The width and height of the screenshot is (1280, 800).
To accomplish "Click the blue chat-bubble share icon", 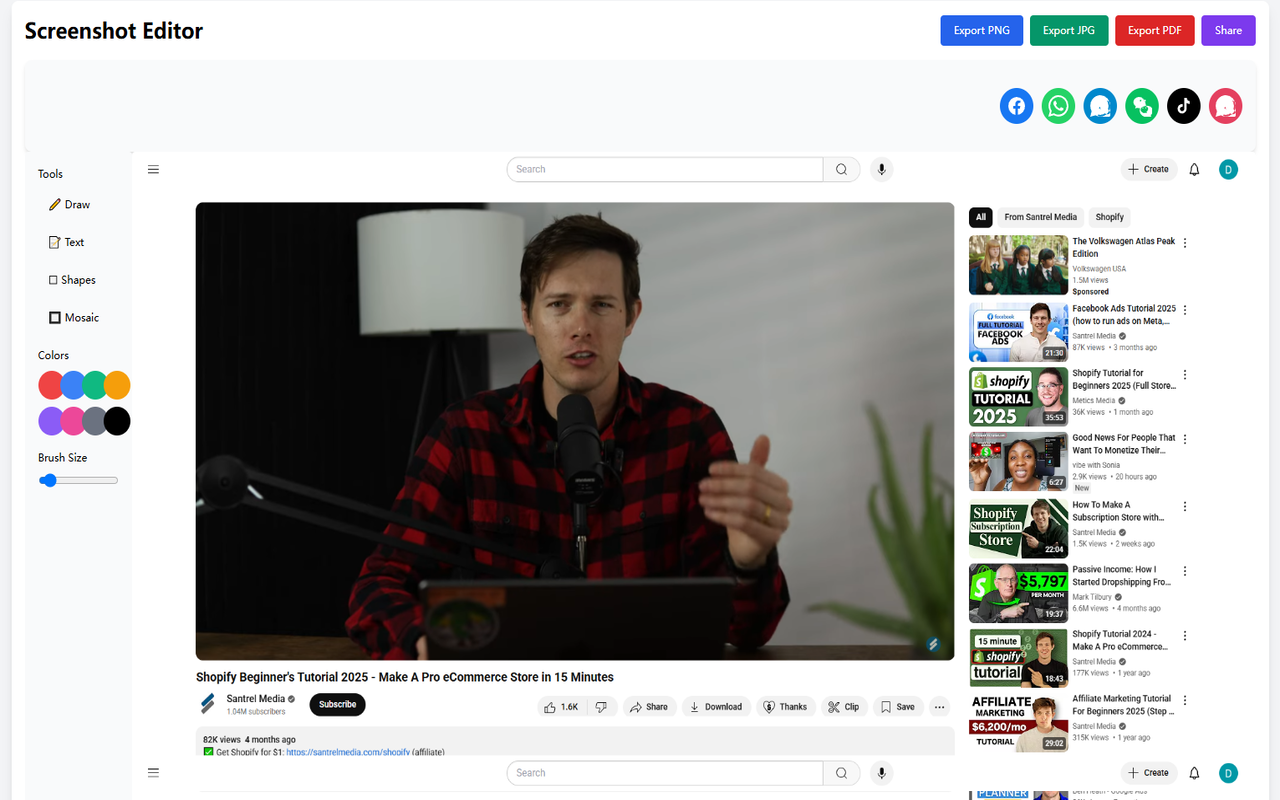I will point(1100,106).
